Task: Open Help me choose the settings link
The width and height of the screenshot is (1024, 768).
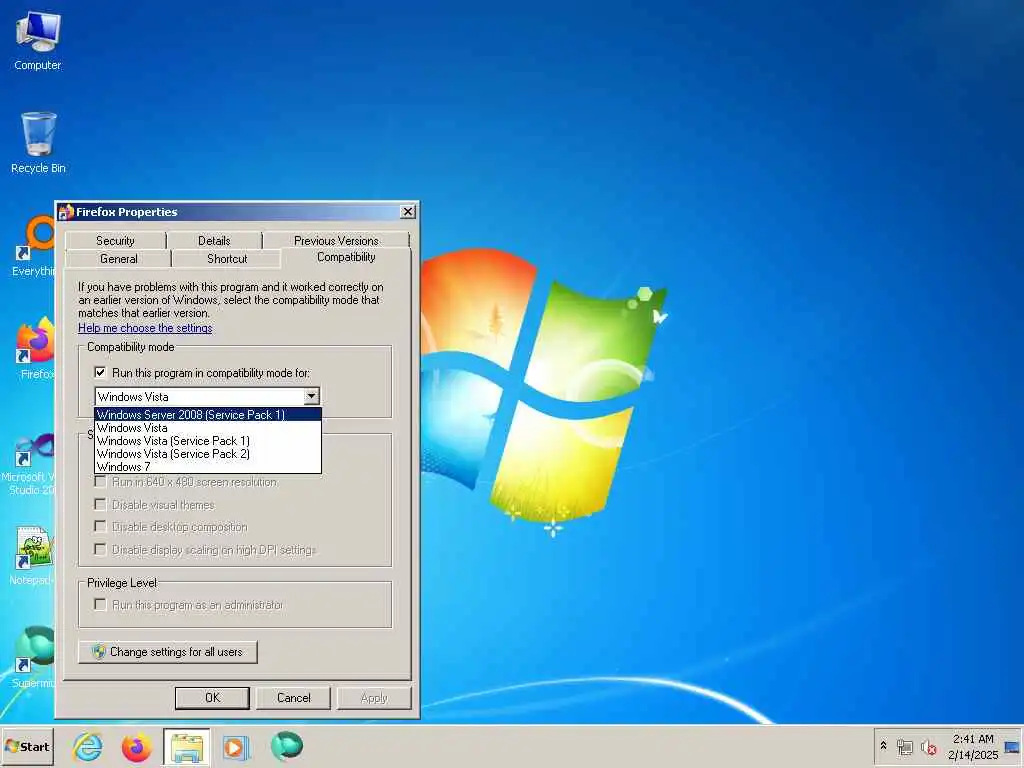Action: 145,328
